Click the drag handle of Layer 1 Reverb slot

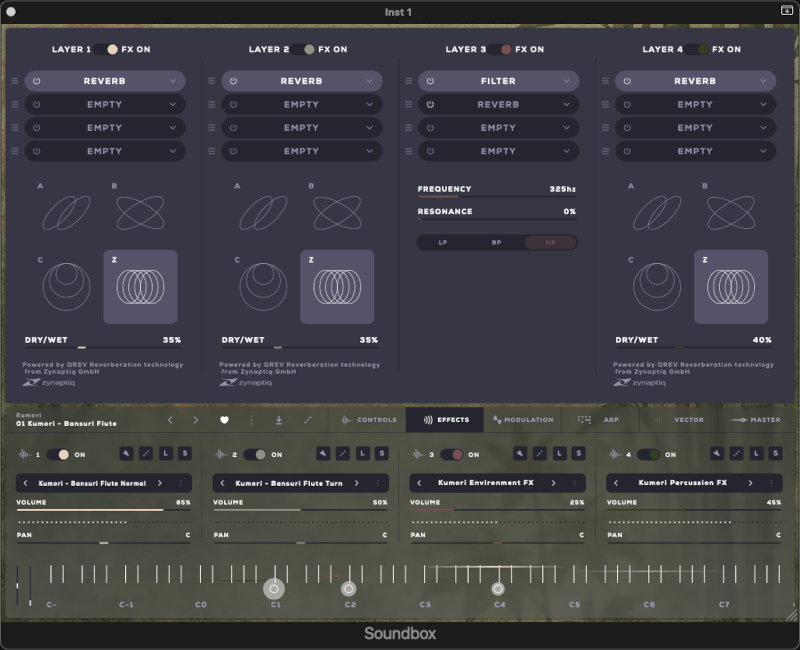click(x=15, y=81)
